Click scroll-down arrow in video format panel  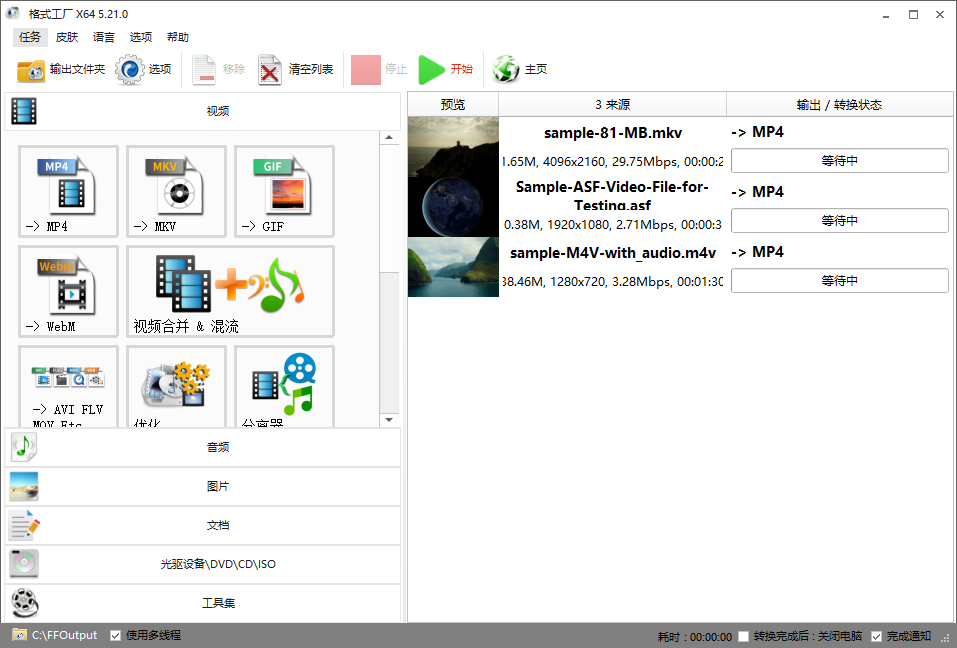tap(389, 420)
